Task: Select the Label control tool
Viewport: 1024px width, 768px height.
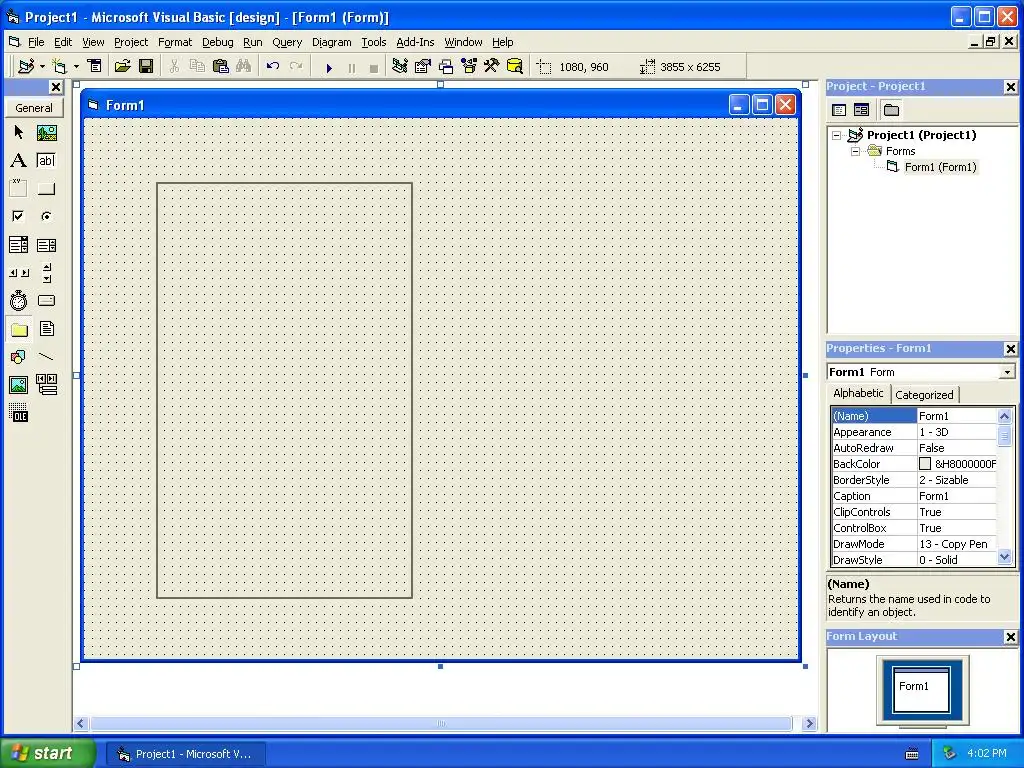Action: pos(18,161)
